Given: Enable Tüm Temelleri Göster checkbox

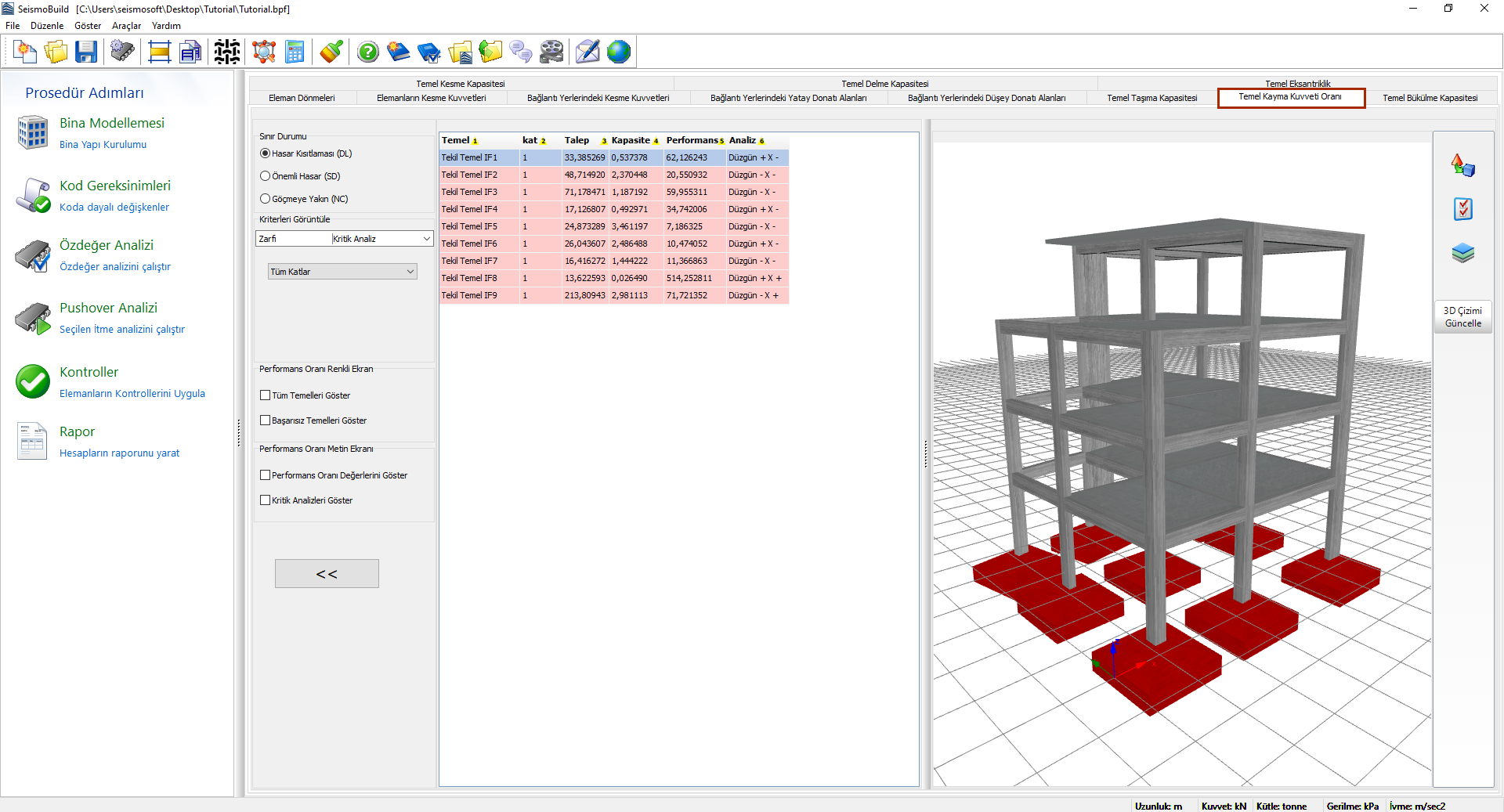Looking at the screenshot, I should (266, 395).
